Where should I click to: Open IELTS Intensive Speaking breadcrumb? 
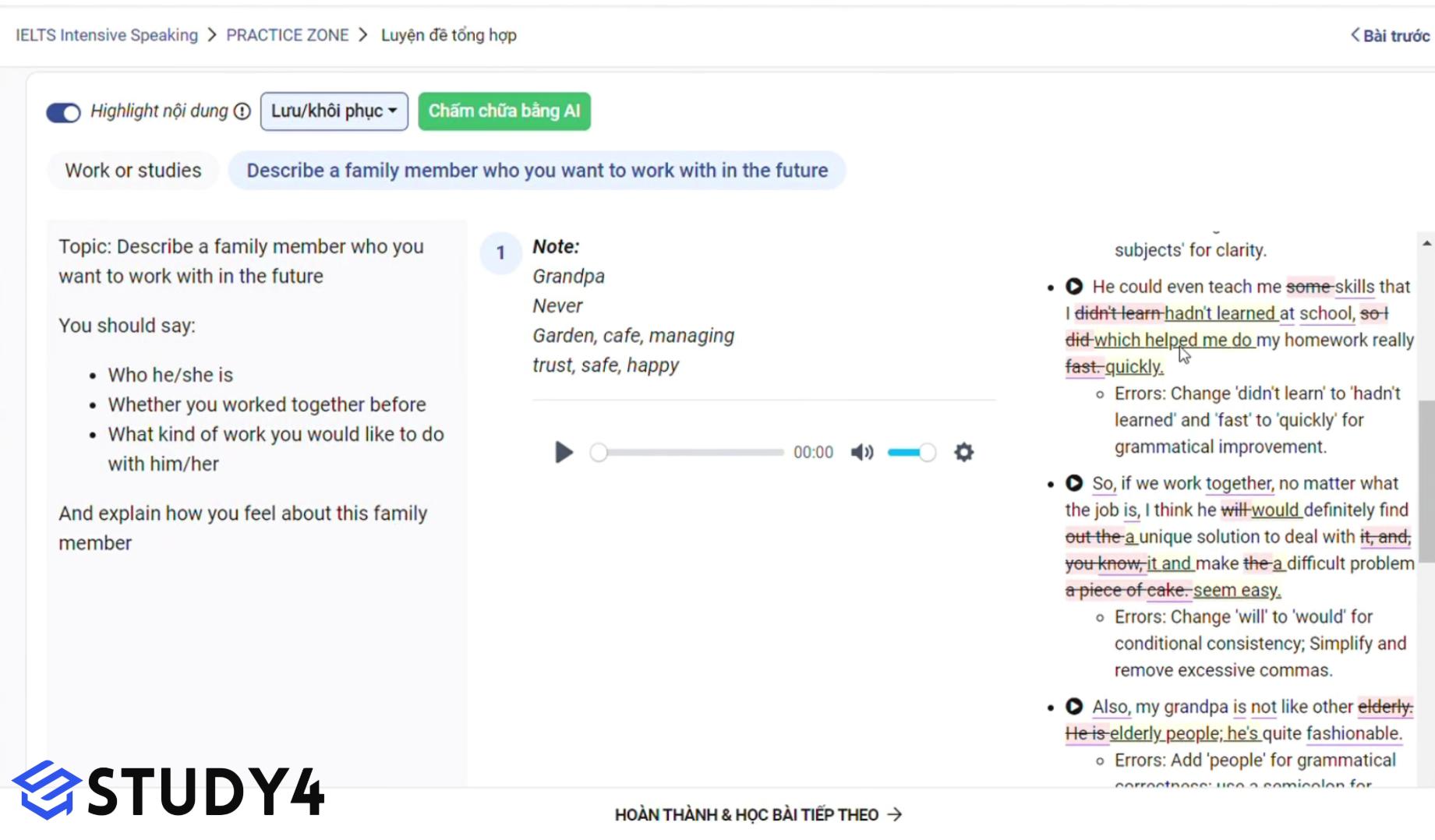[107, 35]
